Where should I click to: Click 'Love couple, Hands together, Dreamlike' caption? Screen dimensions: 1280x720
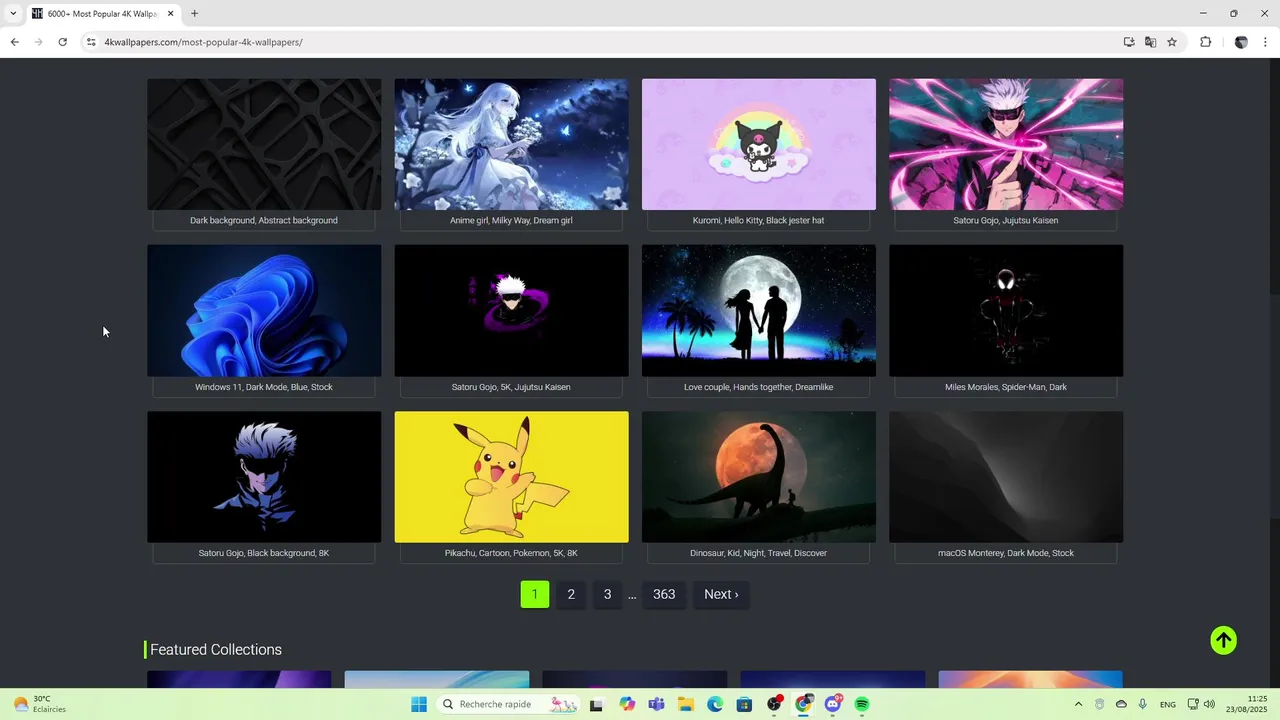point(759,387)
